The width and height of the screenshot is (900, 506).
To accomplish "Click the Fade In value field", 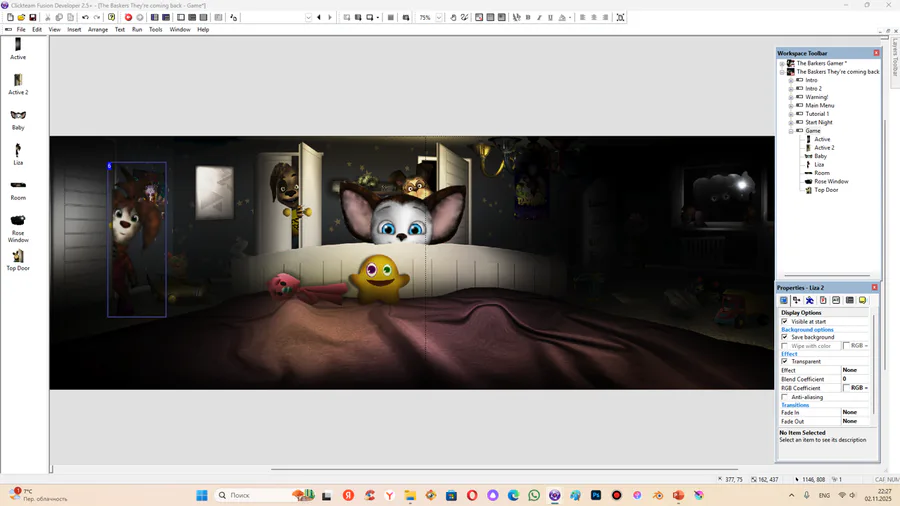I will click(x=854, y=412).
